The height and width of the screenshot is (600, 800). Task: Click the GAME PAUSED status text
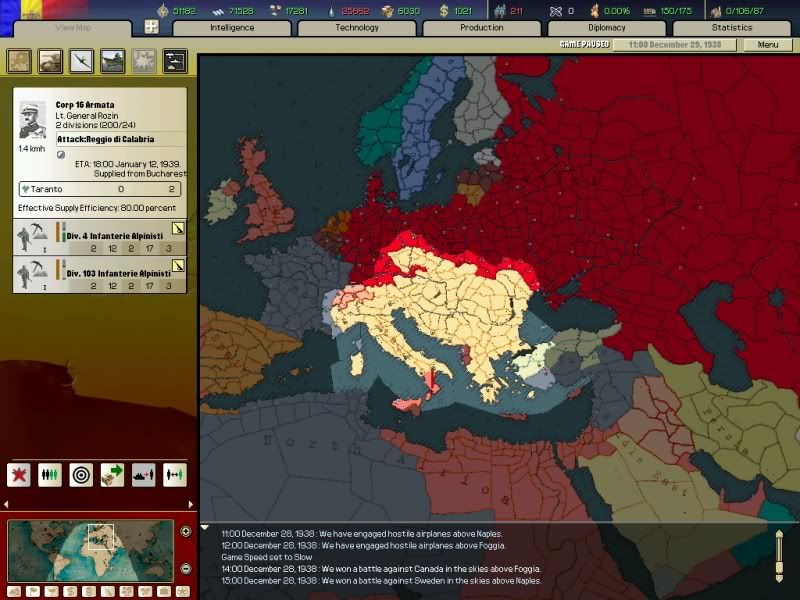[x=585, y=44]
